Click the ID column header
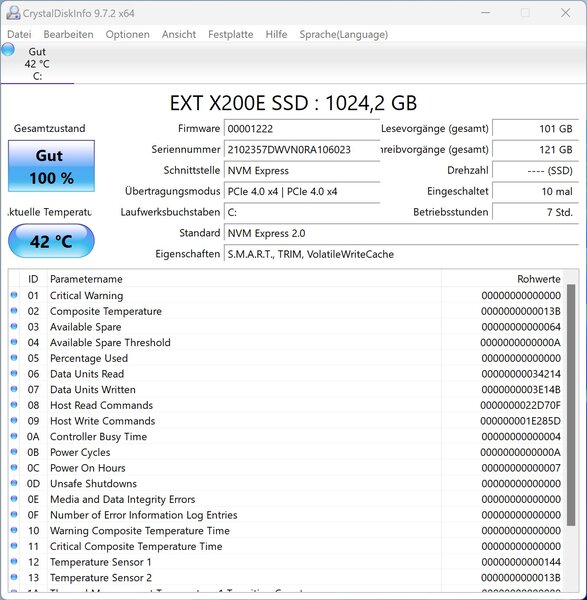Image resolution: width=587 pixels, height=600 pixels. point(33,279)
